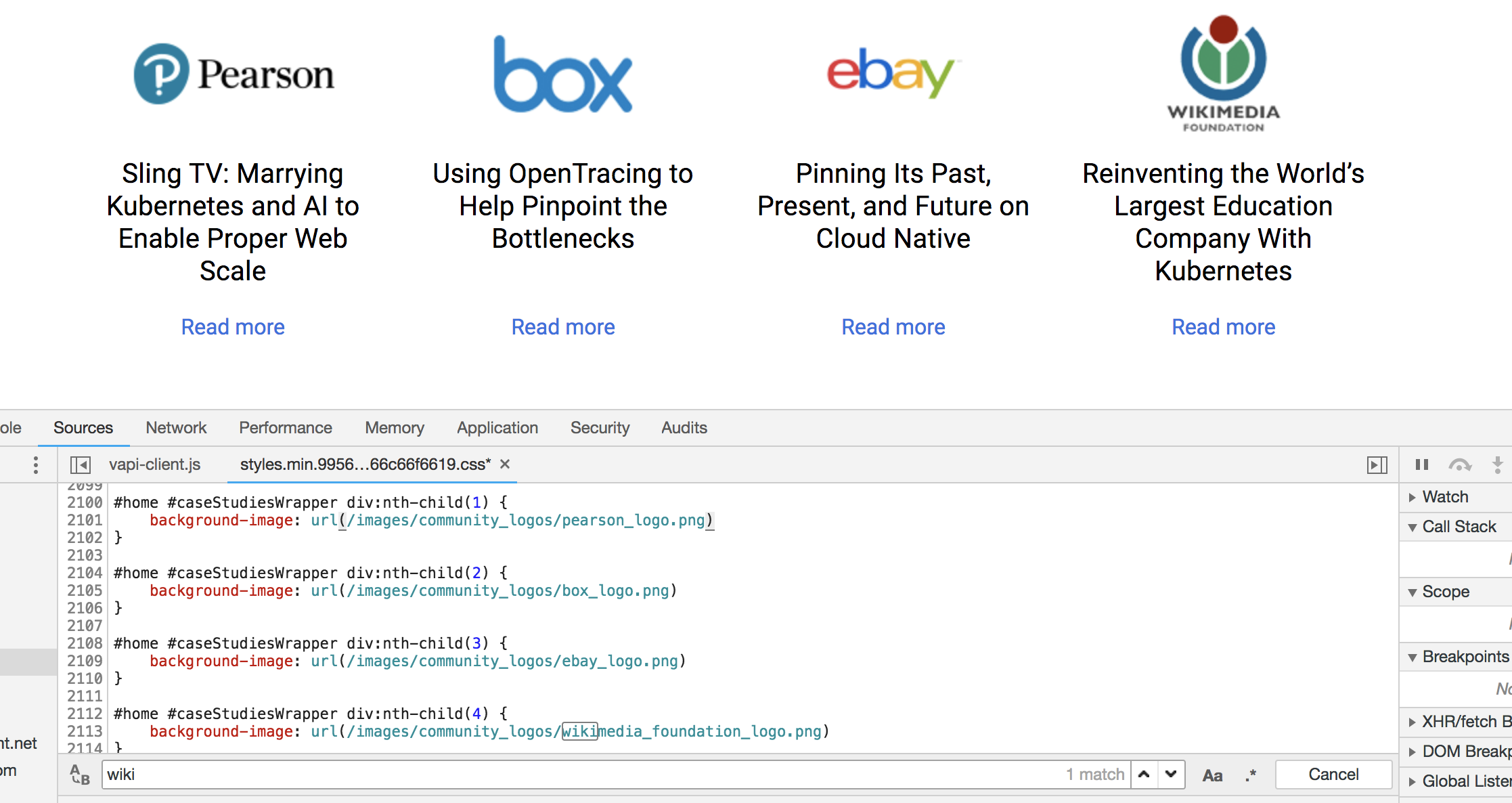Switch to the Memory tab
The height and width of the screenshot is (803, 1512).
(x=395, y=428)
